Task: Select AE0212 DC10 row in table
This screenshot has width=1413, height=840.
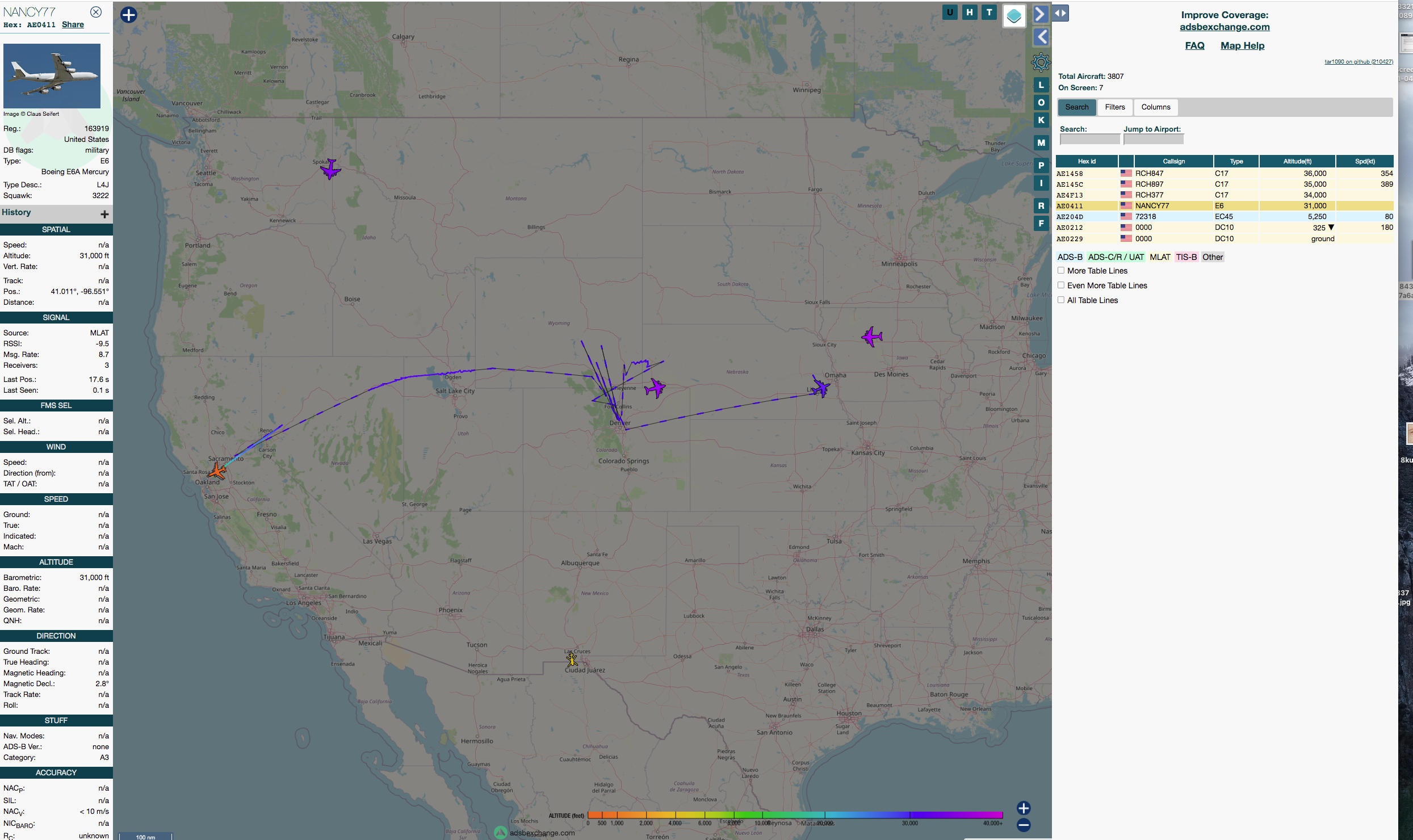Action: click(x=1225, y=228)
